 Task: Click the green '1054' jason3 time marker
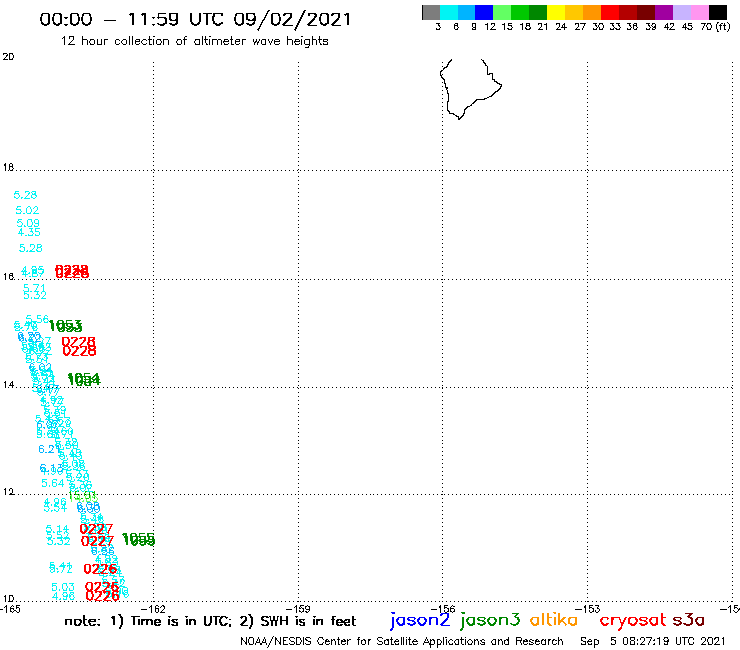pyautogui.click(x=84, y=379)
